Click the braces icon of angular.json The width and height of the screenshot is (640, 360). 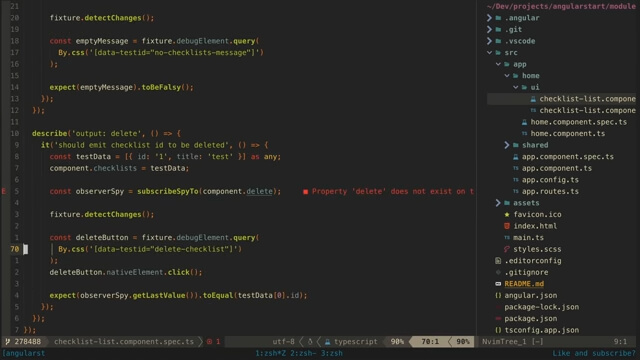[x=498, y=295]
